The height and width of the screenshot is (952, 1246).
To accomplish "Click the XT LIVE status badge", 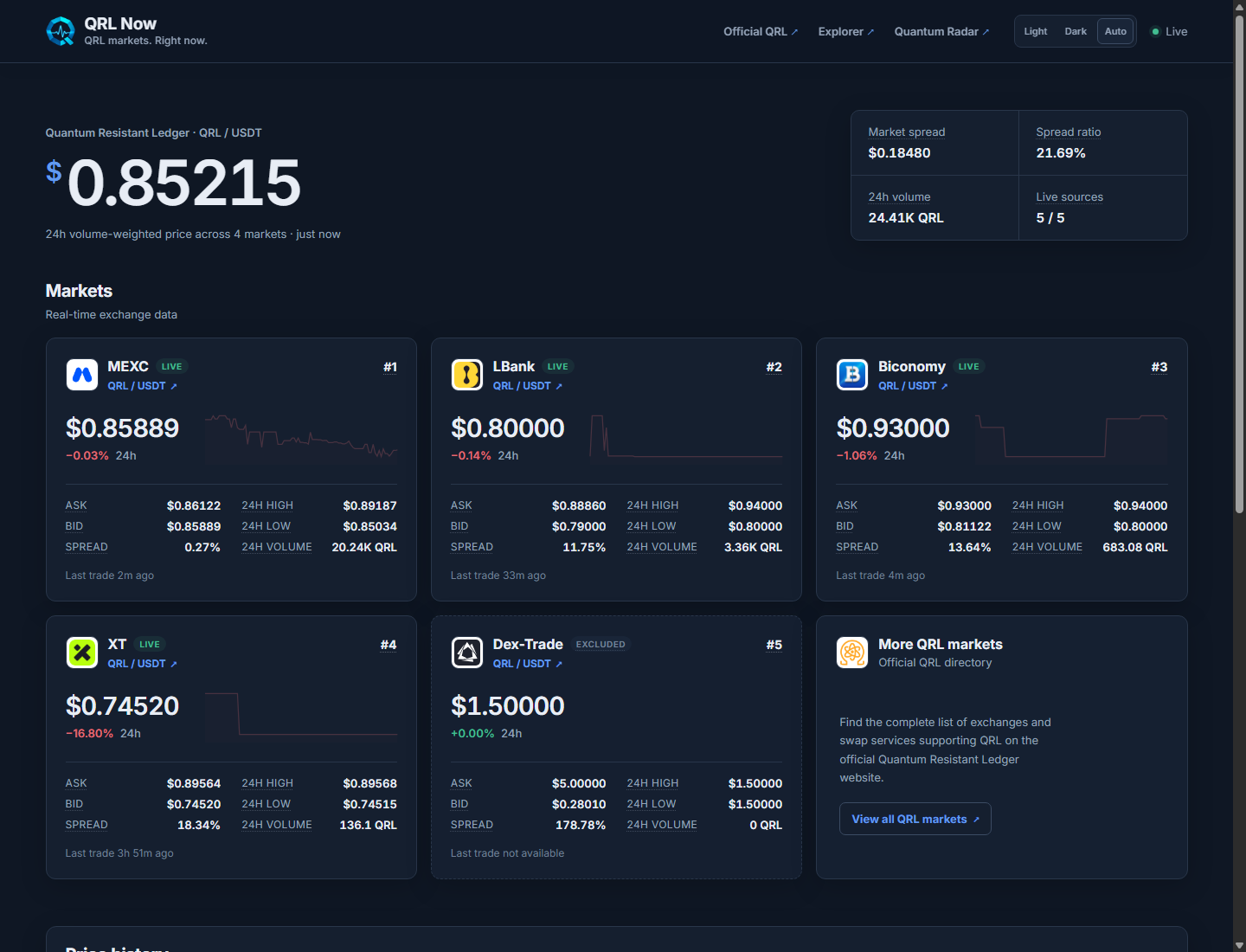I will click(x=149, y=644).
